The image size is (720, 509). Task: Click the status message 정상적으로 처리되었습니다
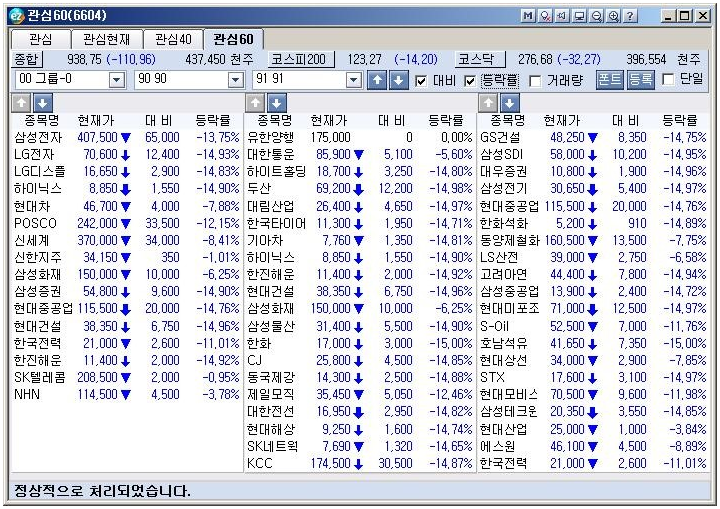102,491
